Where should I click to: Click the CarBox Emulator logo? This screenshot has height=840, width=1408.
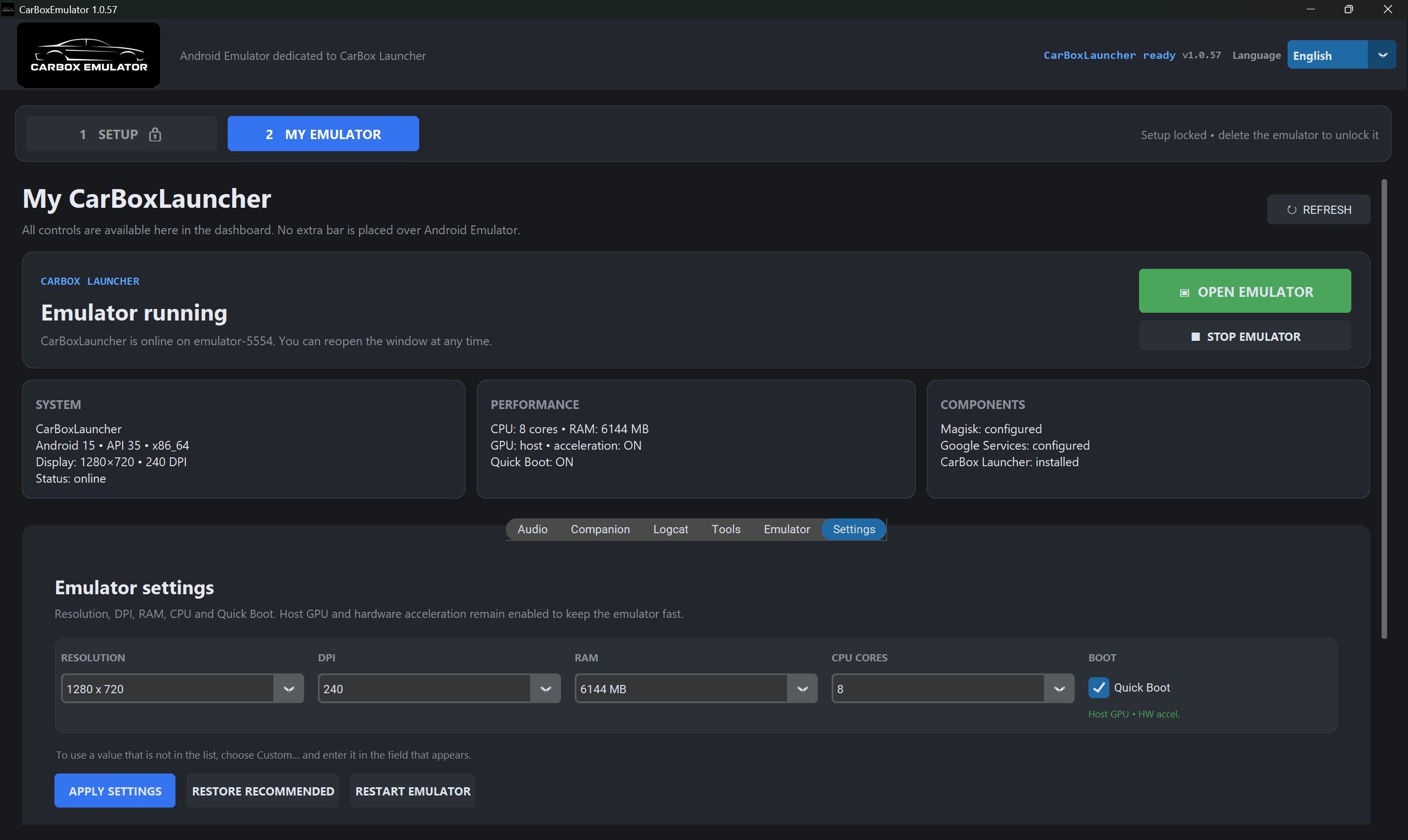point(89,55)
